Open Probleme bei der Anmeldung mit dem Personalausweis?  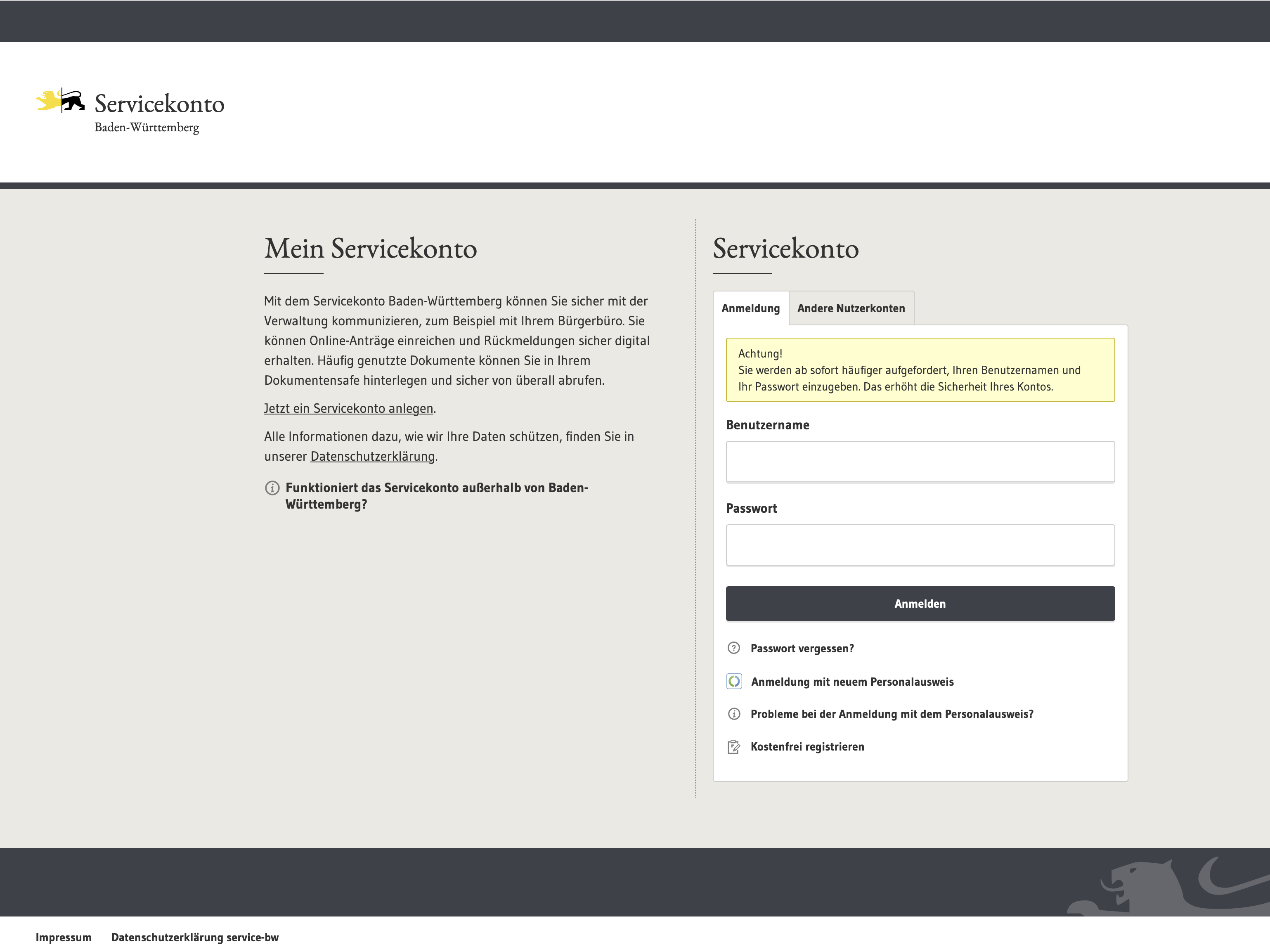[892, 714]
